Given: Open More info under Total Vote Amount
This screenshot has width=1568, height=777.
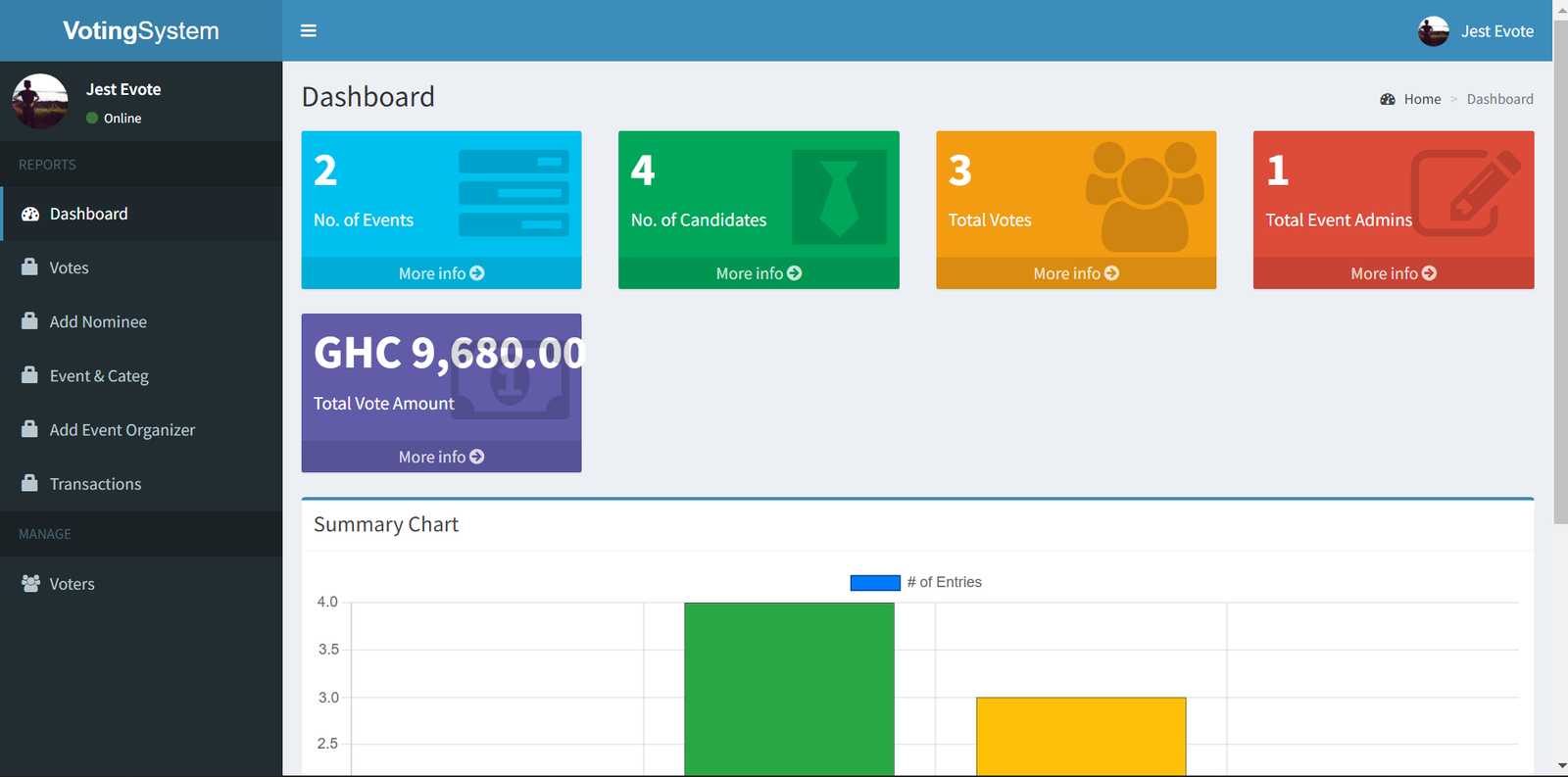Looking at the screenshot, I should (441, 457).
